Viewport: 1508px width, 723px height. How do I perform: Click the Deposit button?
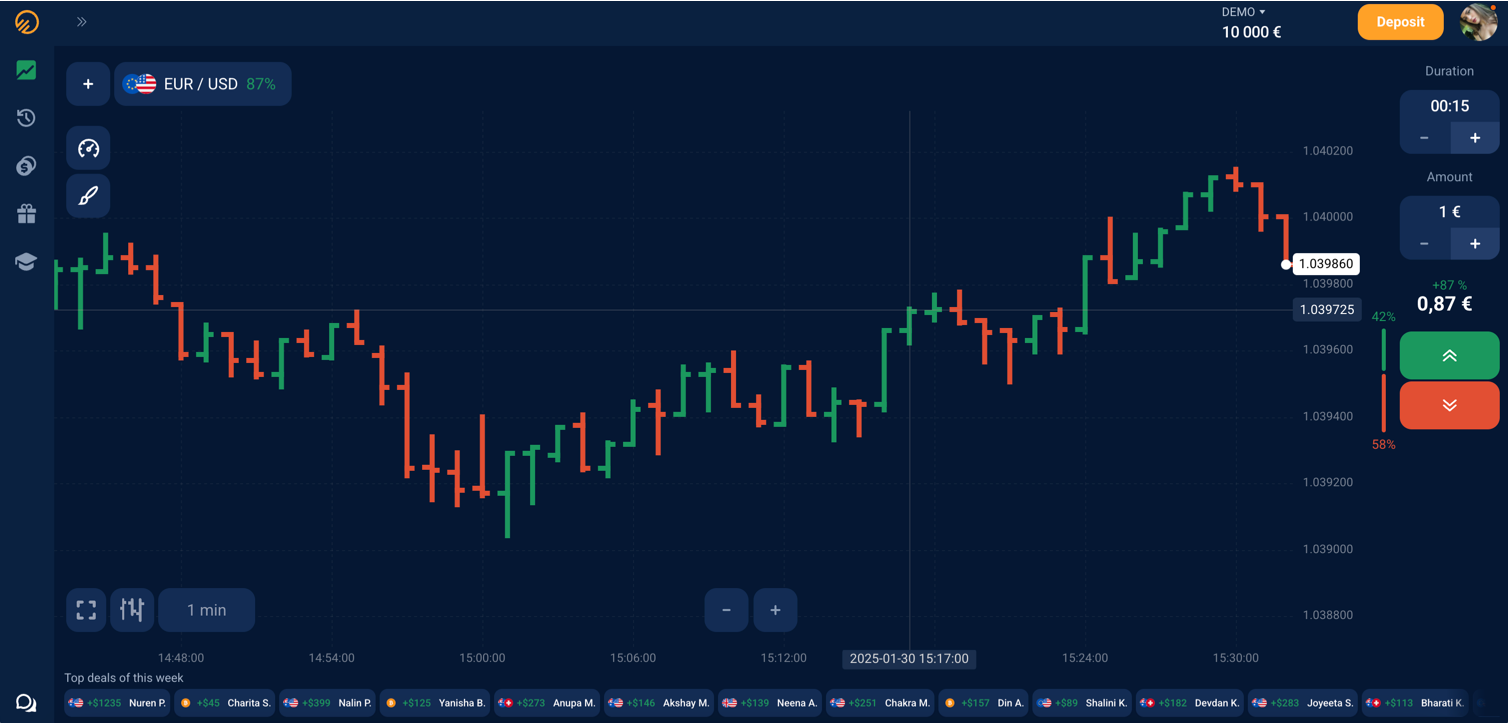pos(1400,22)
